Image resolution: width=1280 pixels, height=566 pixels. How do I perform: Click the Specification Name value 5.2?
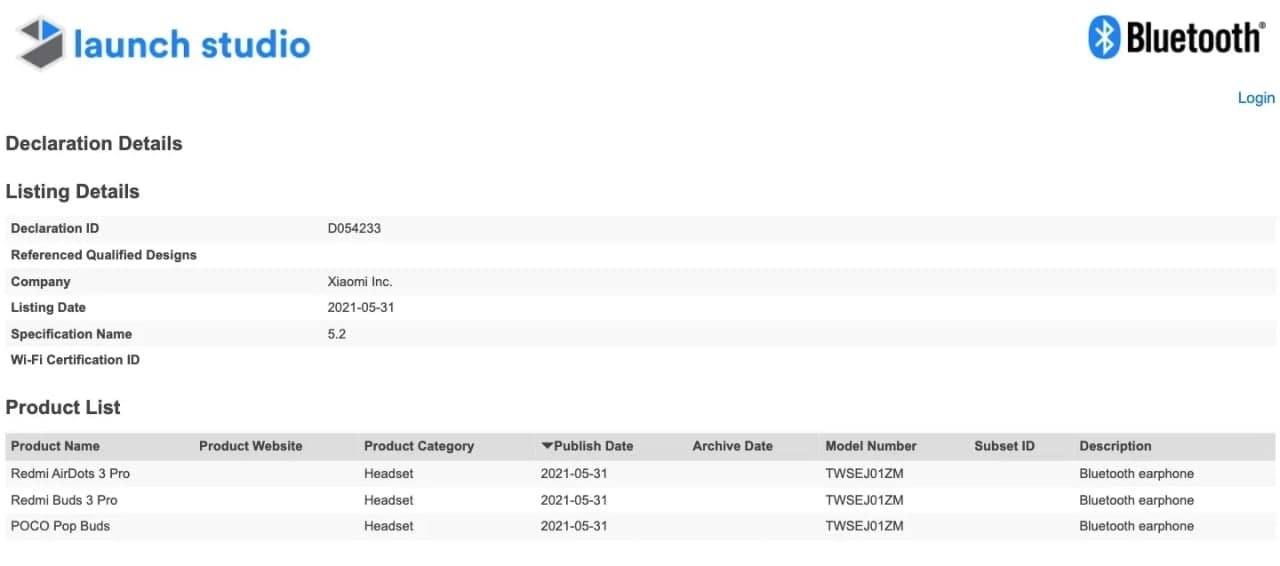(337, 334)
